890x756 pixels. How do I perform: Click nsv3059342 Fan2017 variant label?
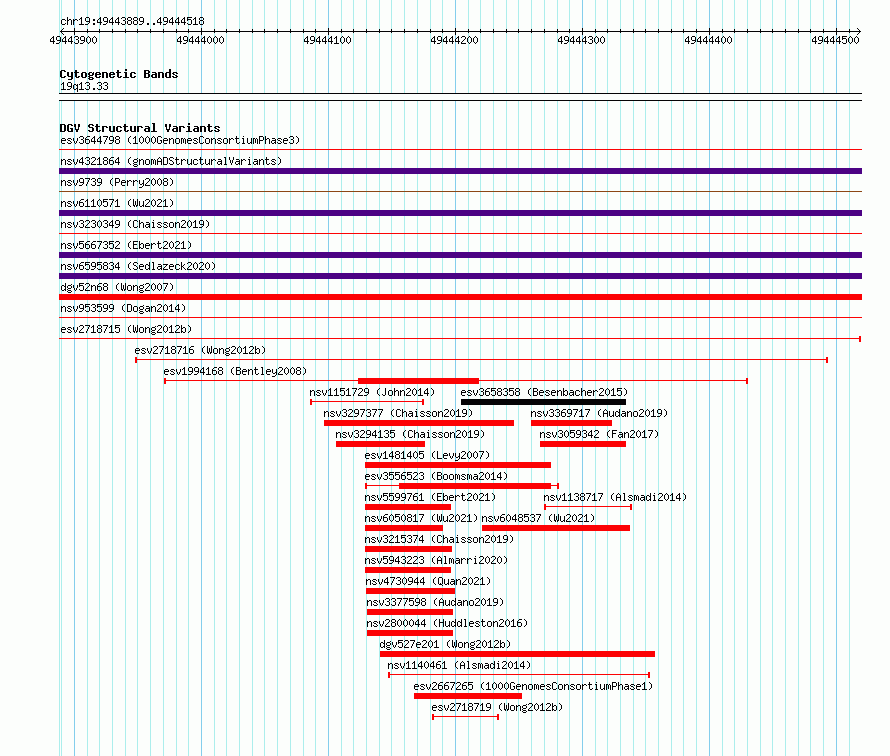point(599,434)
